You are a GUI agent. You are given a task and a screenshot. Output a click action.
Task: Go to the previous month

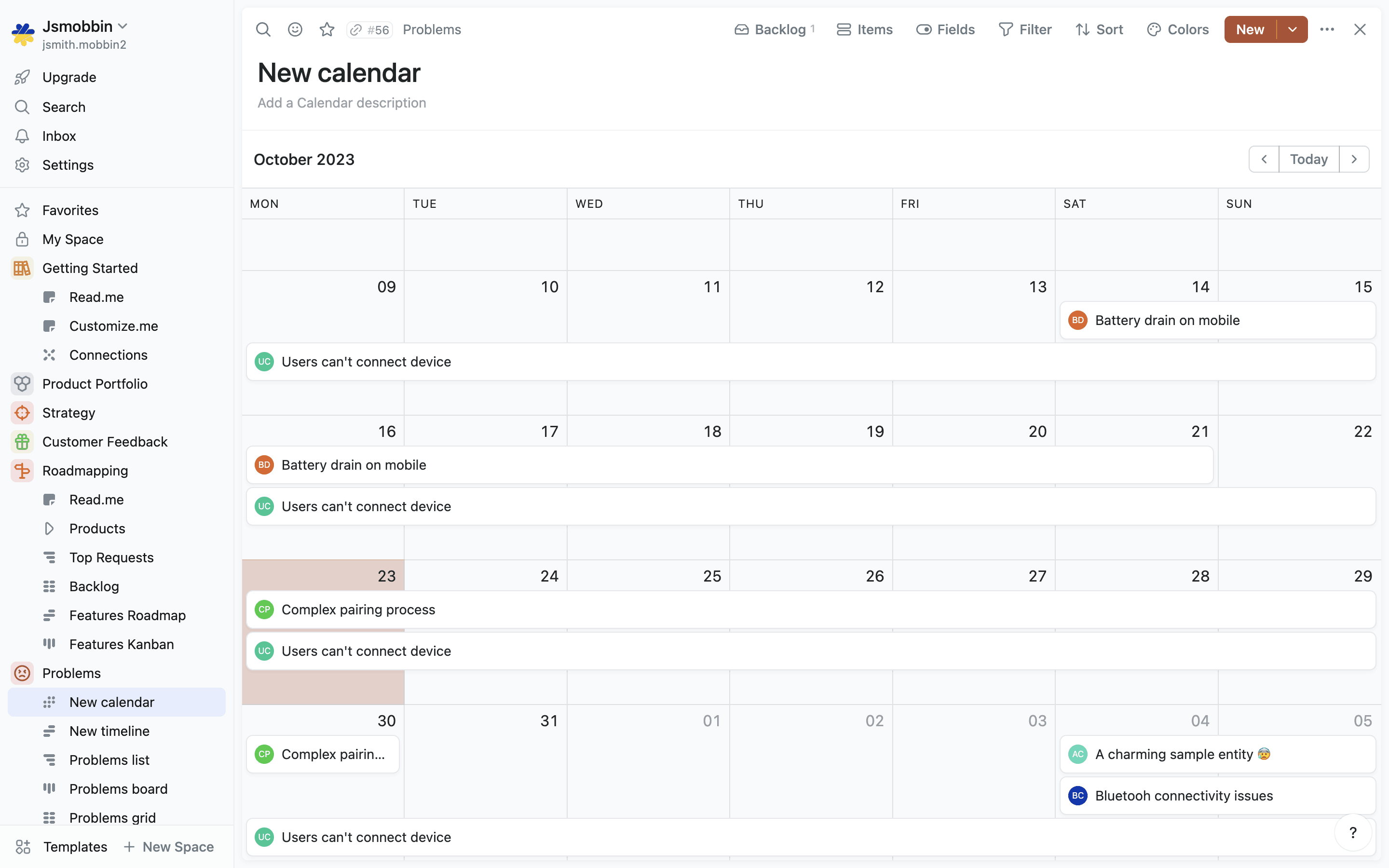click(x=1264, y=159)
